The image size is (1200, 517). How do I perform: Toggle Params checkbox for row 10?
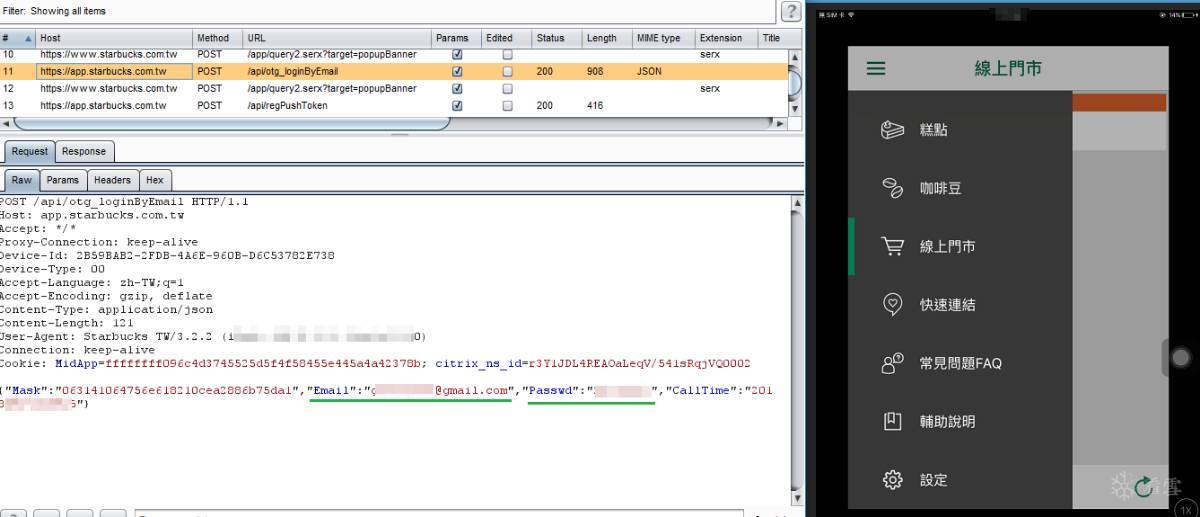tap(457, 54)
